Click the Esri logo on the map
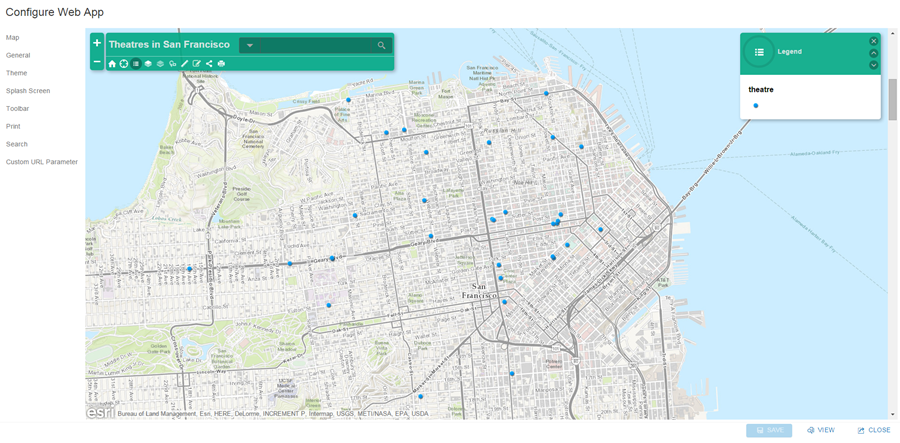The image size is (900, 443). pos(100,412)
